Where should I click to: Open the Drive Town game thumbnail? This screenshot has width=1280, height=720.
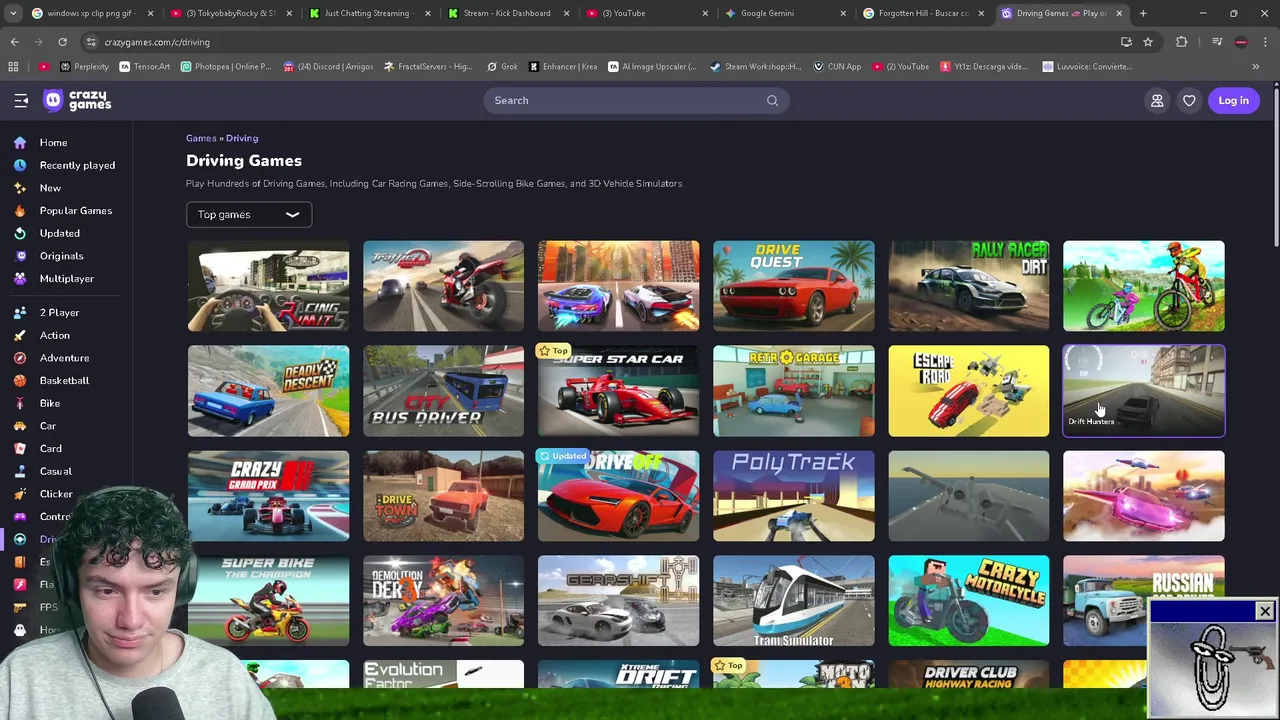(x=443, y=496)
